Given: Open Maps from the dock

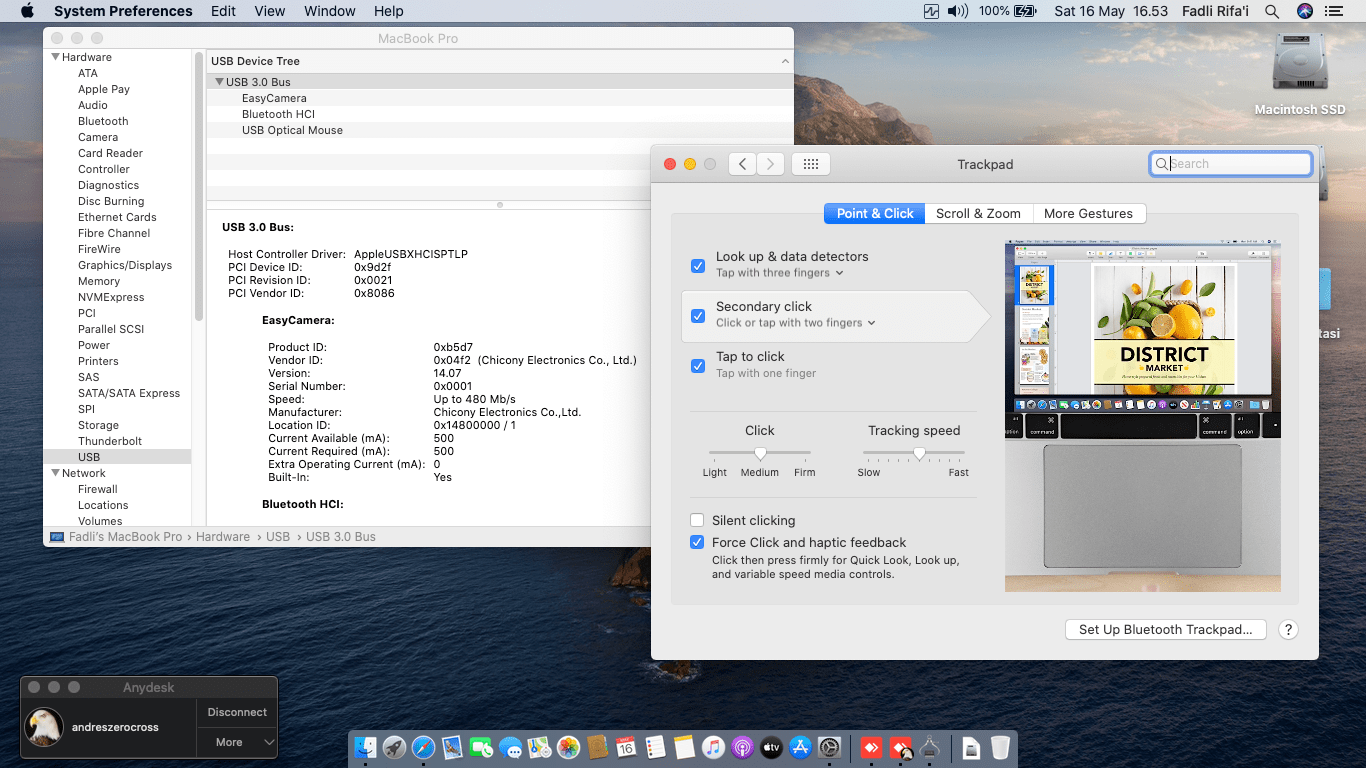Looking at the screenshot, I should tap(539, 747).
